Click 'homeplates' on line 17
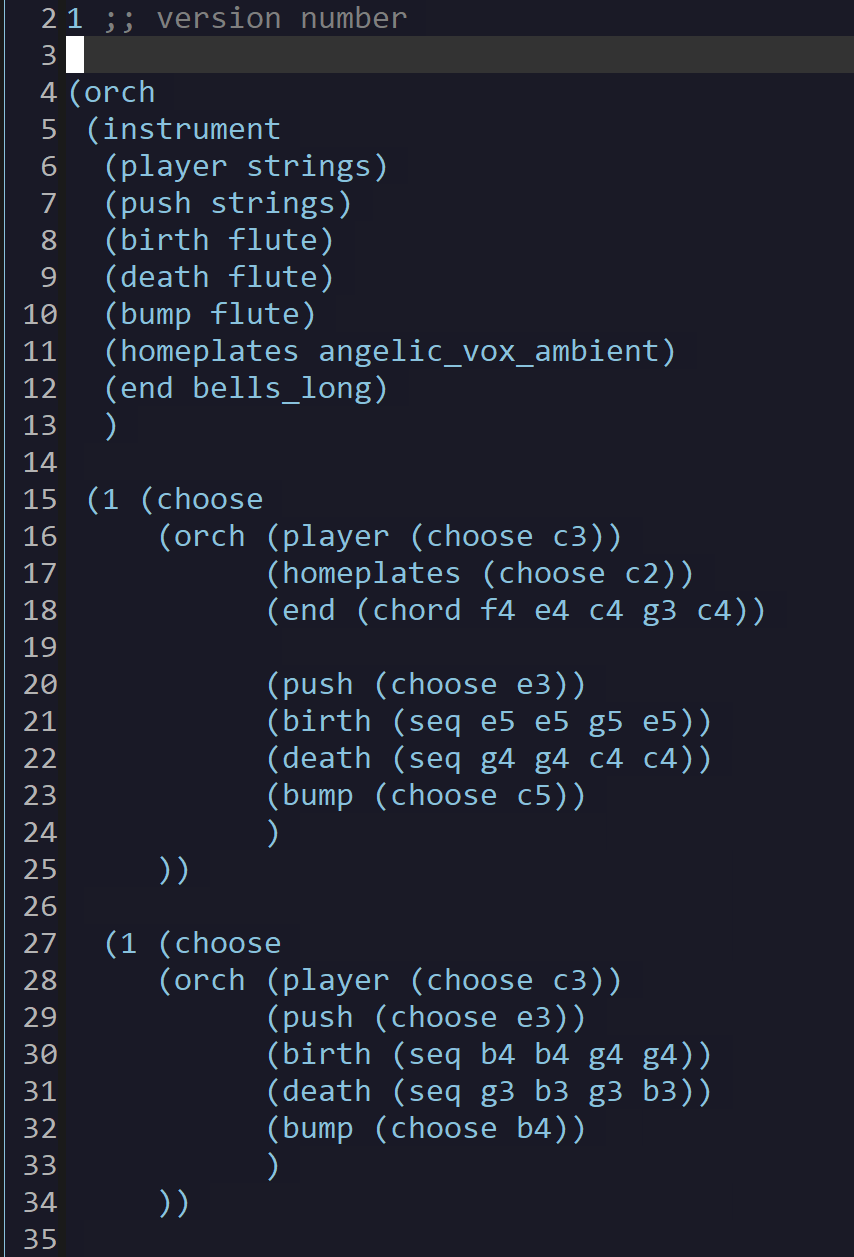This screenshot has height=1257, width=854. 372,573
